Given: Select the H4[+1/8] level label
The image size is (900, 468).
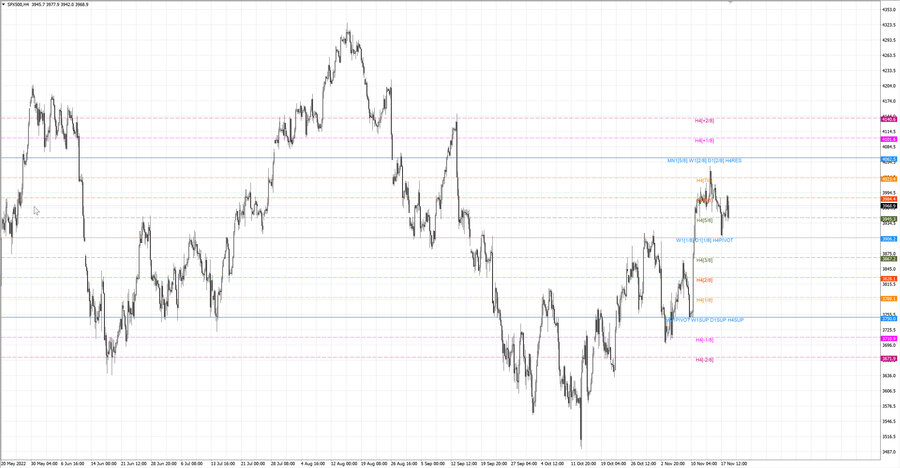Looking at the screenshot, I should [704, 141].
